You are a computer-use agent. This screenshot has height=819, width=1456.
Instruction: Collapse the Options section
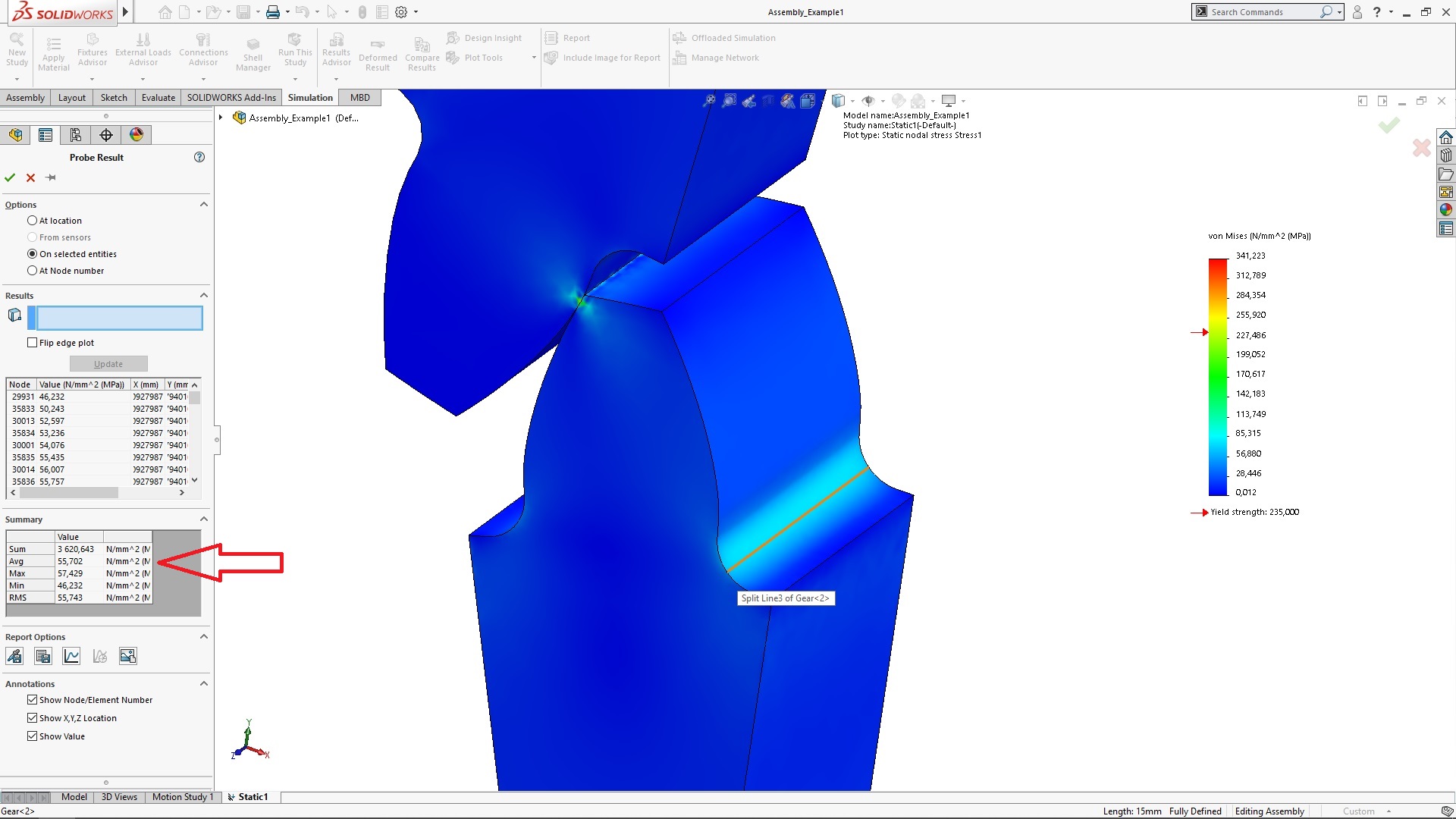click(x=203, y=205)
